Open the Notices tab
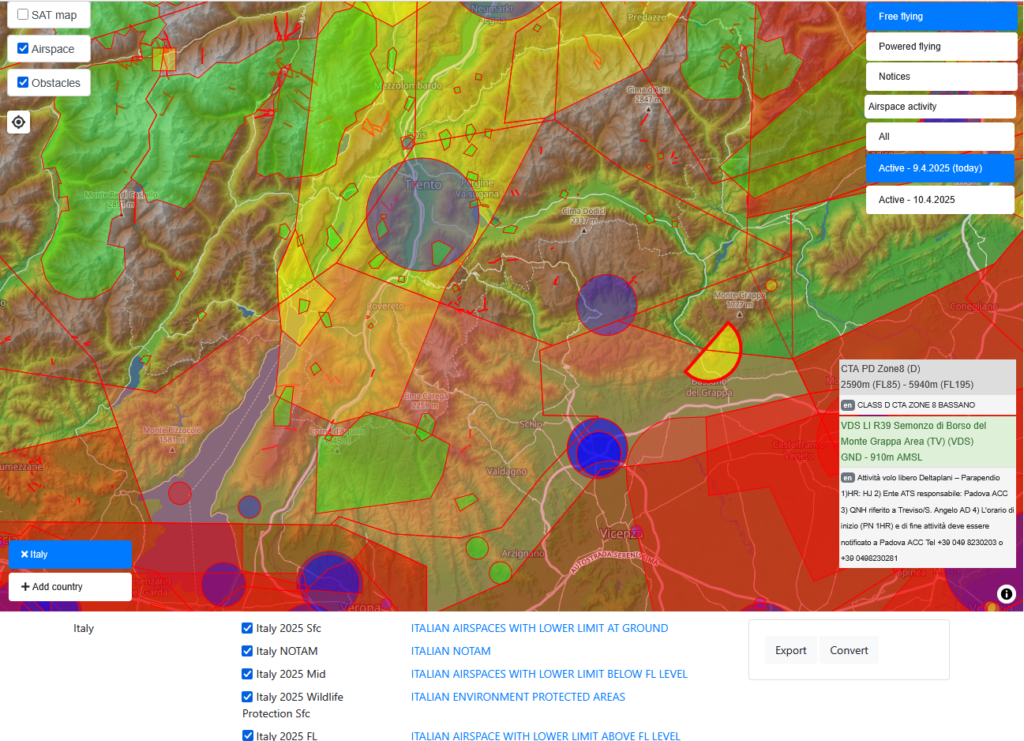This screenshot has width=1024, height=741. point(941,76)
